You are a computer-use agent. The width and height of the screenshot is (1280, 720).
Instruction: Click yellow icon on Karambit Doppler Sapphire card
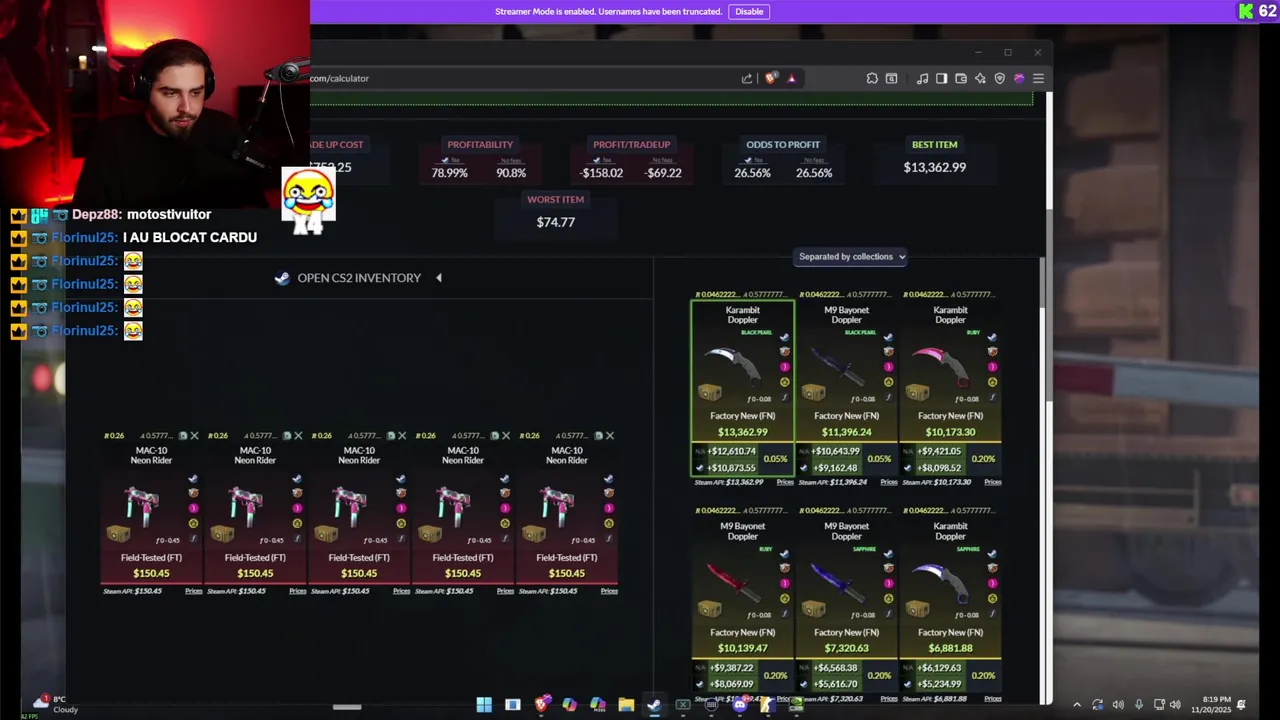click(992, 599)
